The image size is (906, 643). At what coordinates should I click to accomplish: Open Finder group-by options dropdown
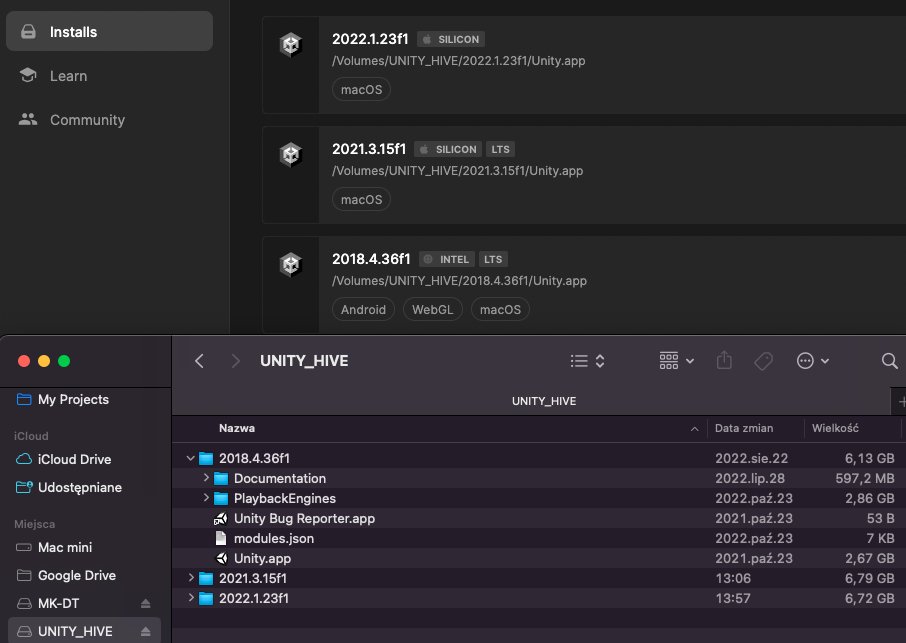[677, 361]
